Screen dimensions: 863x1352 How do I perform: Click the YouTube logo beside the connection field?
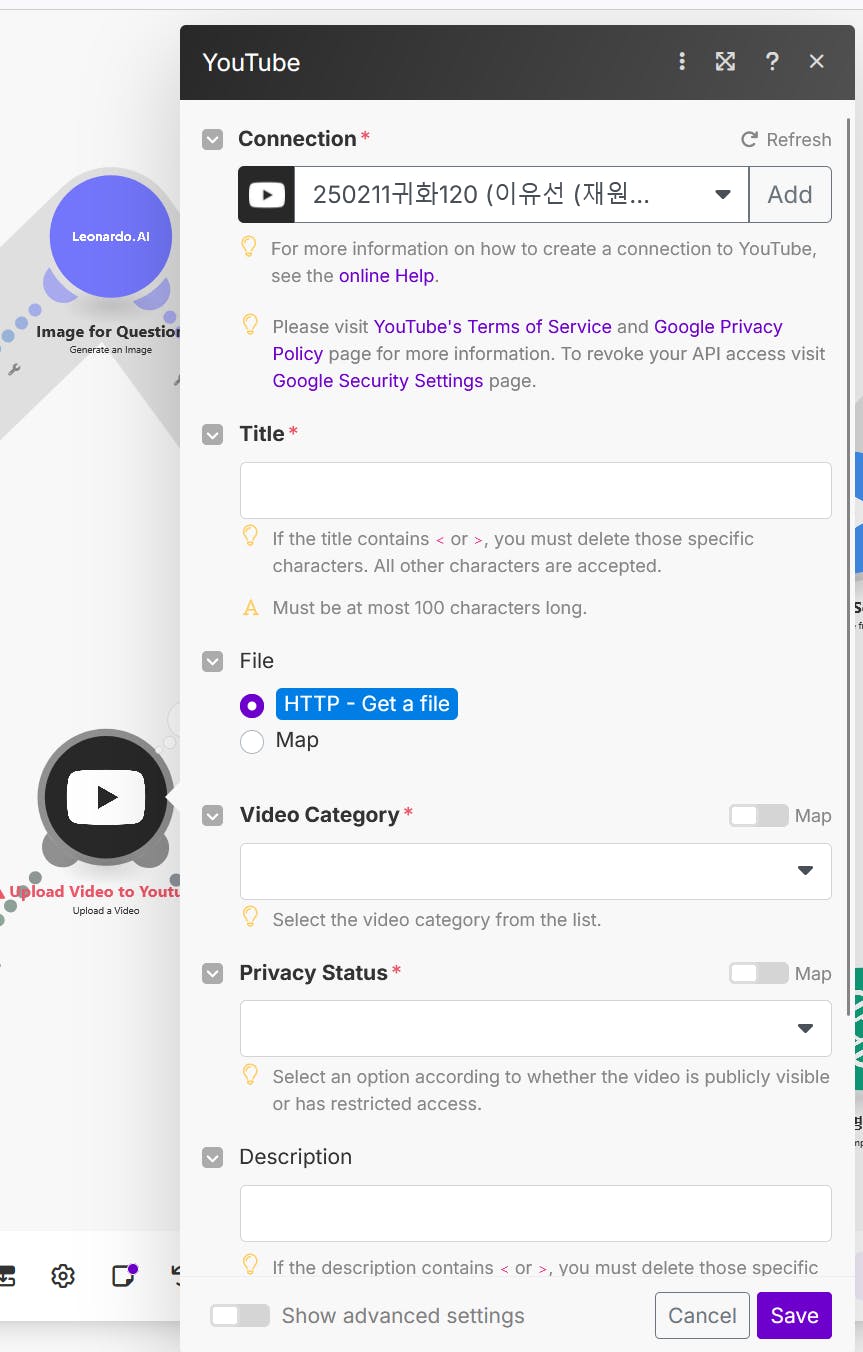(266, 194)
